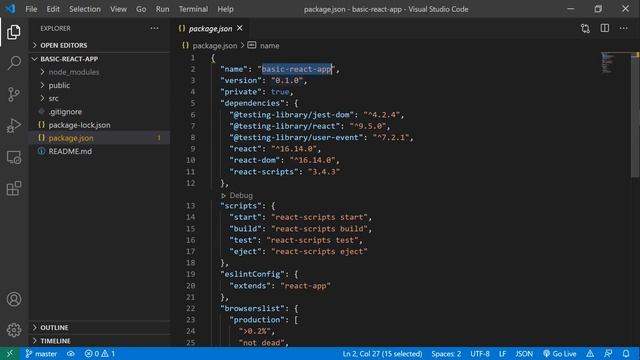Open Explorer Views and More Actions ellipsis
The image size is (640, 360).
(x=154, y=28)
